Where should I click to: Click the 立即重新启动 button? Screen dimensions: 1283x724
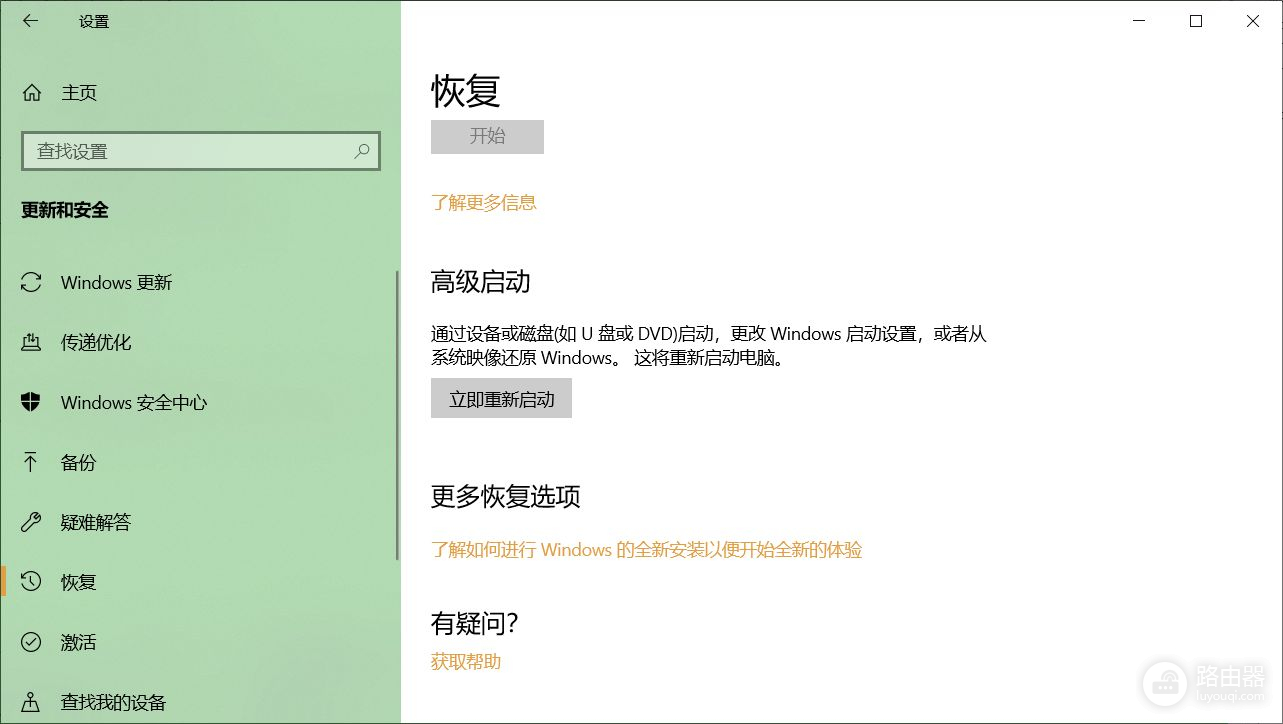(501, 399)
